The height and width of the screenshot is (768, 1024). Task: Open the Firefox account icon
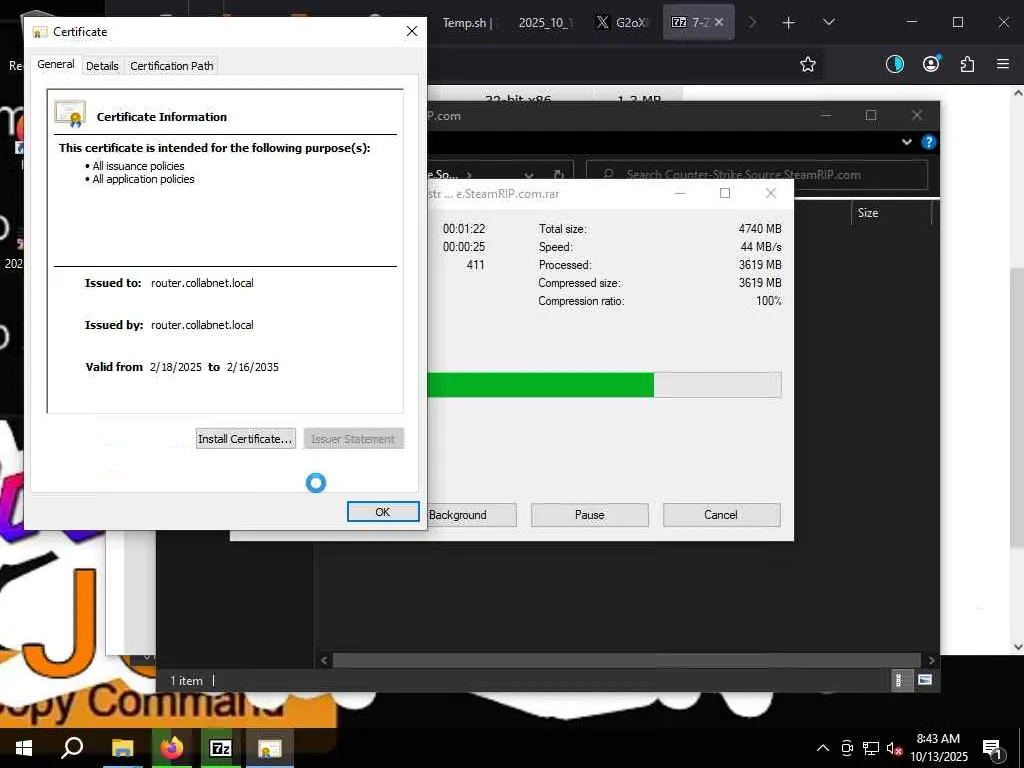click(x=931, y=63)
